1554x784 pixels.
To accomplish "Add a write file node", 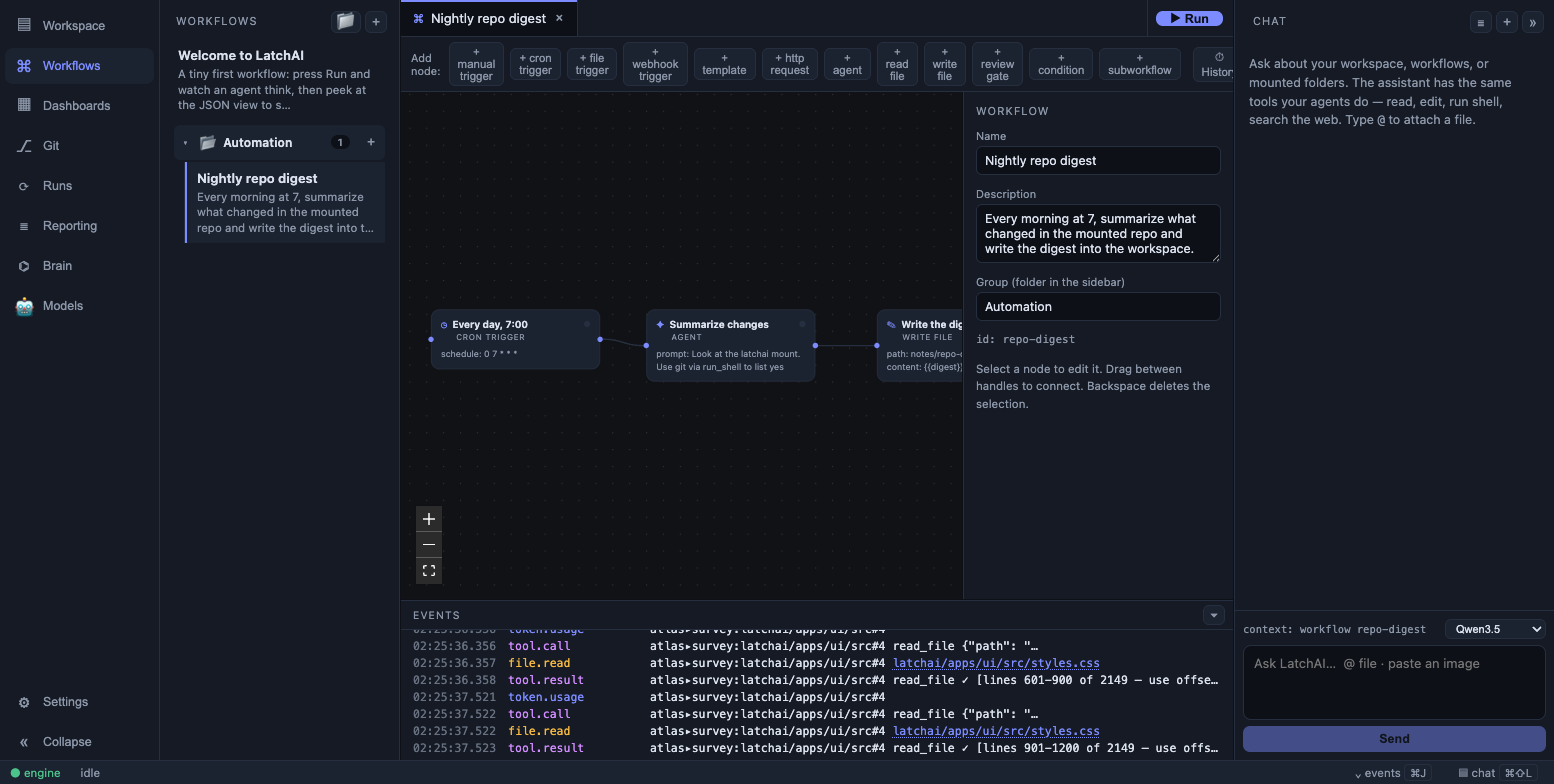I will pos(944,64).
